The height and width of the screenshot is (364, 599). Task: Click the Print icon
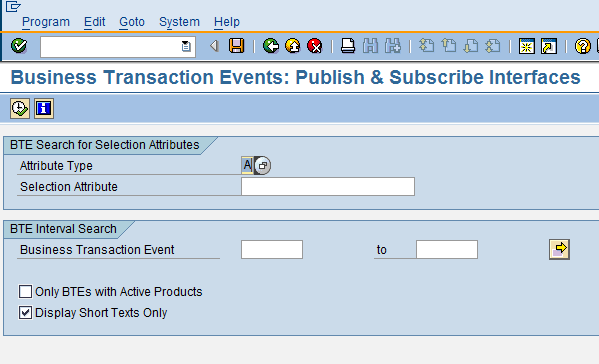[348, 46]
